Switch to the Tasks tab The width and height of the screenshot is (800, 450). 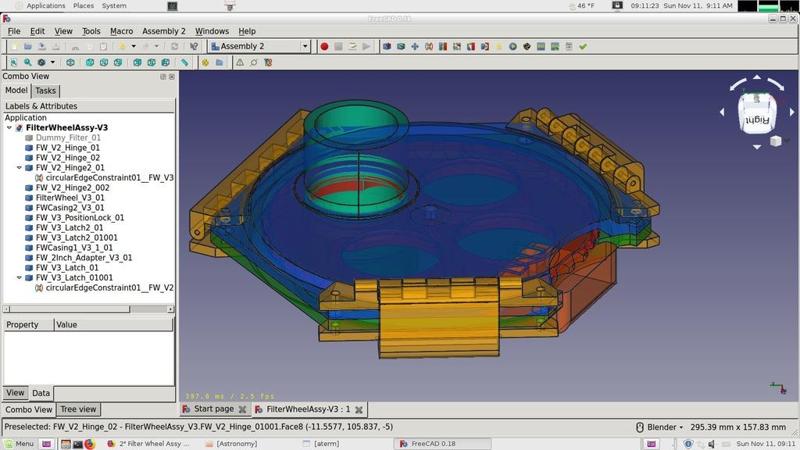tap(45, 91)
